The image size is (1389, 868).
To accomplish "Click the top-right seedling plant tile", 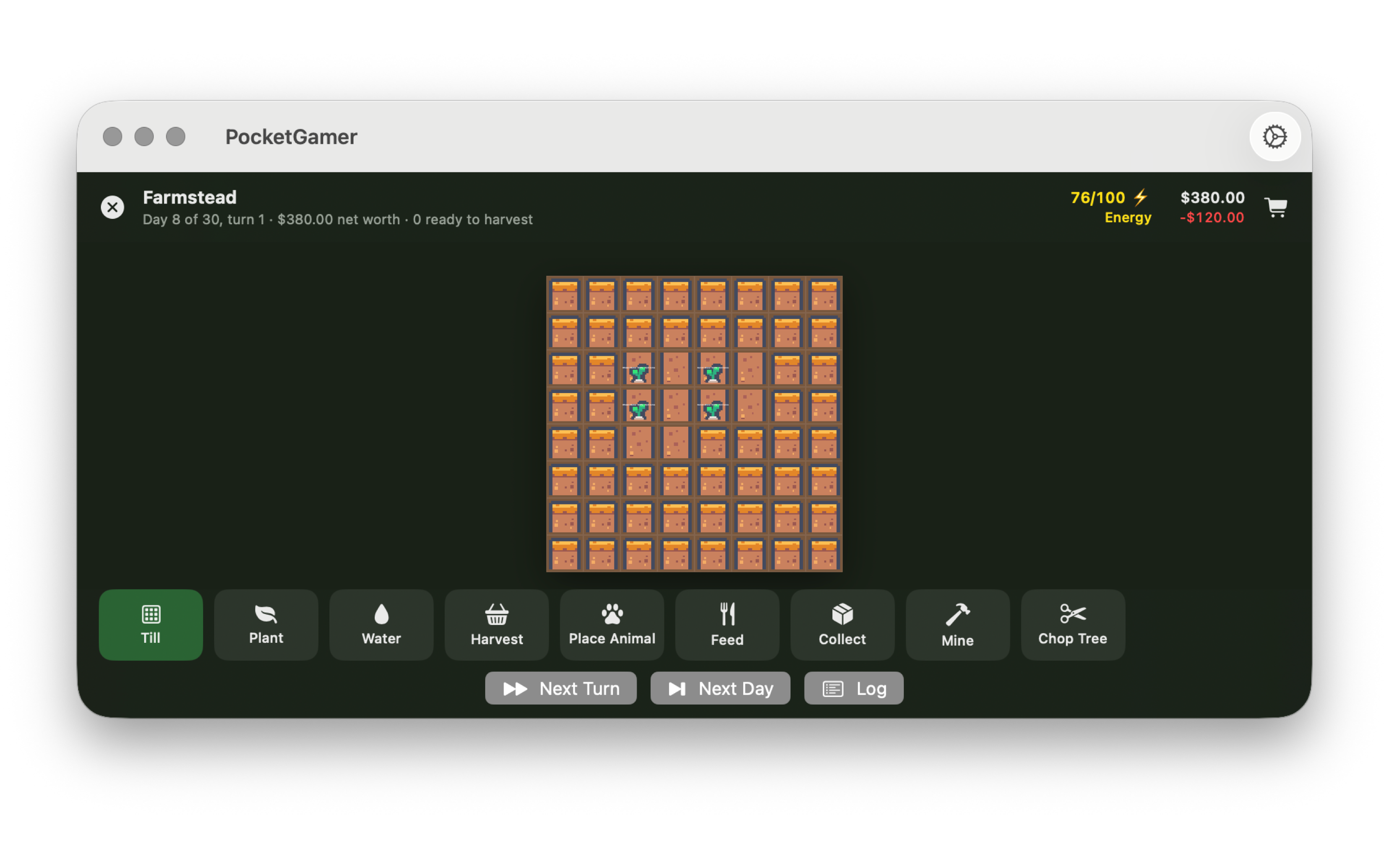I will coord(713,368).
